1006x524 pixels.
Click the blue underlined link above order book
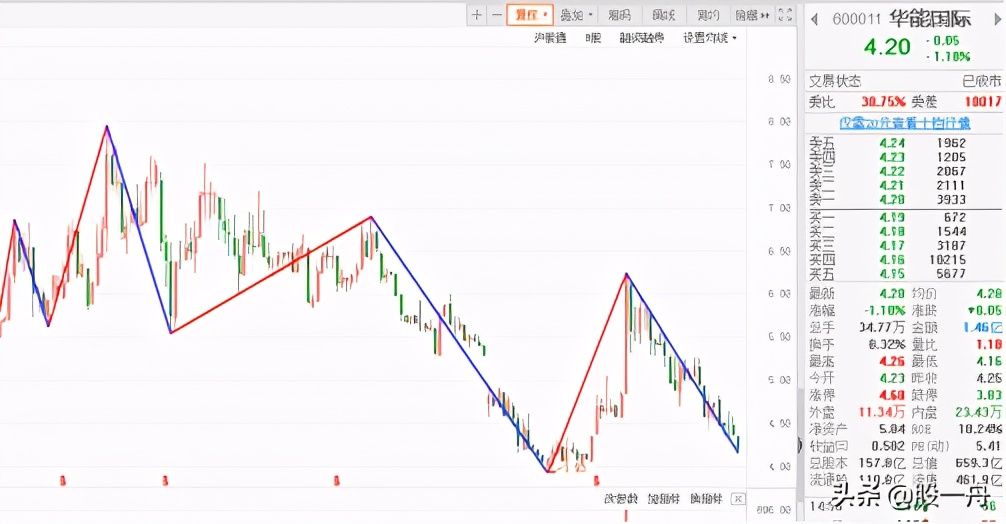coord(905,123)
